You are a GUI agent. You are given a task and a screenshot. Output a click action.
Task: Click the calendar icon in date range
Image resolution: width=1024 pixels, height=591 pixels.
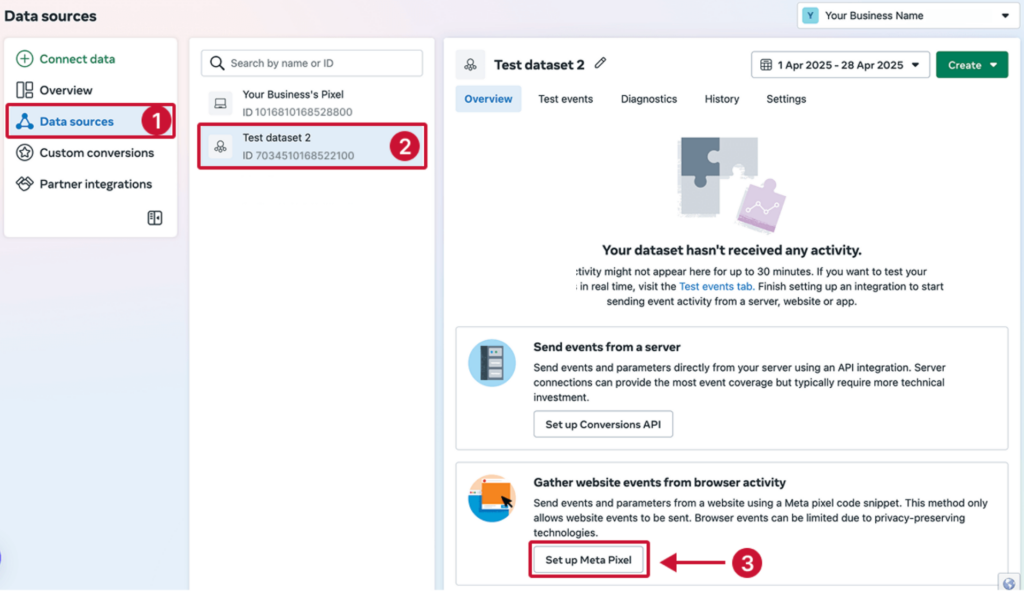click(766, 65)
